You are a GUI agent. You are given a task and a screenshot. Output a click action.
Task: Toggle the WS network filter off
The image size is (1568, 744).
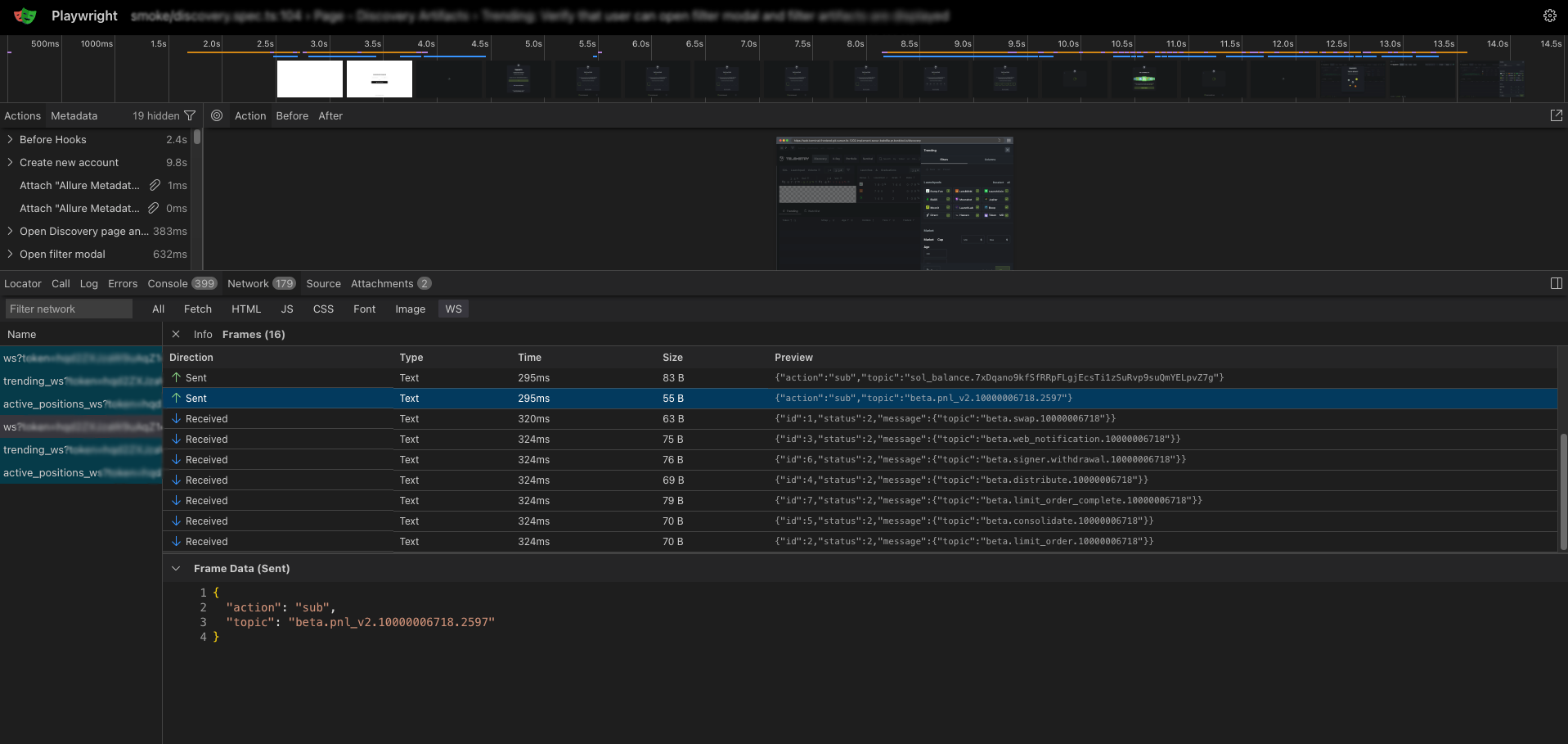tap(453, 309)
